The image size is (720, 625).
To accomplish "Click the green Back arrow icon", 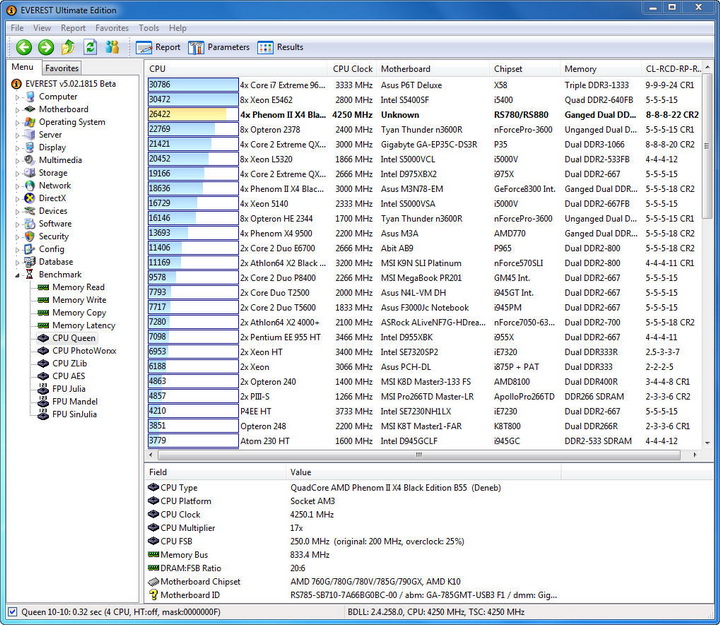I will 24,47.
